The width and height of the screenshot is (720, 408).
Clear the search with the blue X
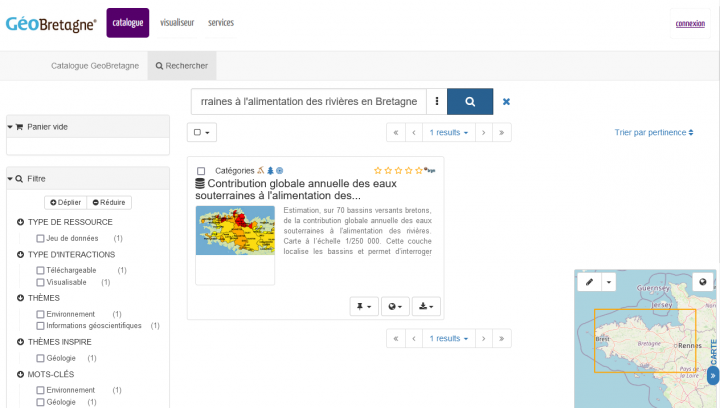[506, 101]
